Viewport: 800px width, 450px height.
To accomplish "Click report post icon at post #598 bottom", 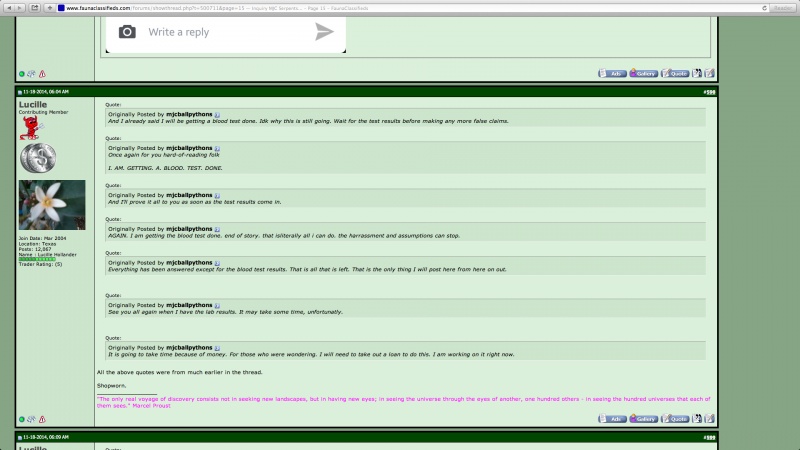I will [x=42, y=419].
